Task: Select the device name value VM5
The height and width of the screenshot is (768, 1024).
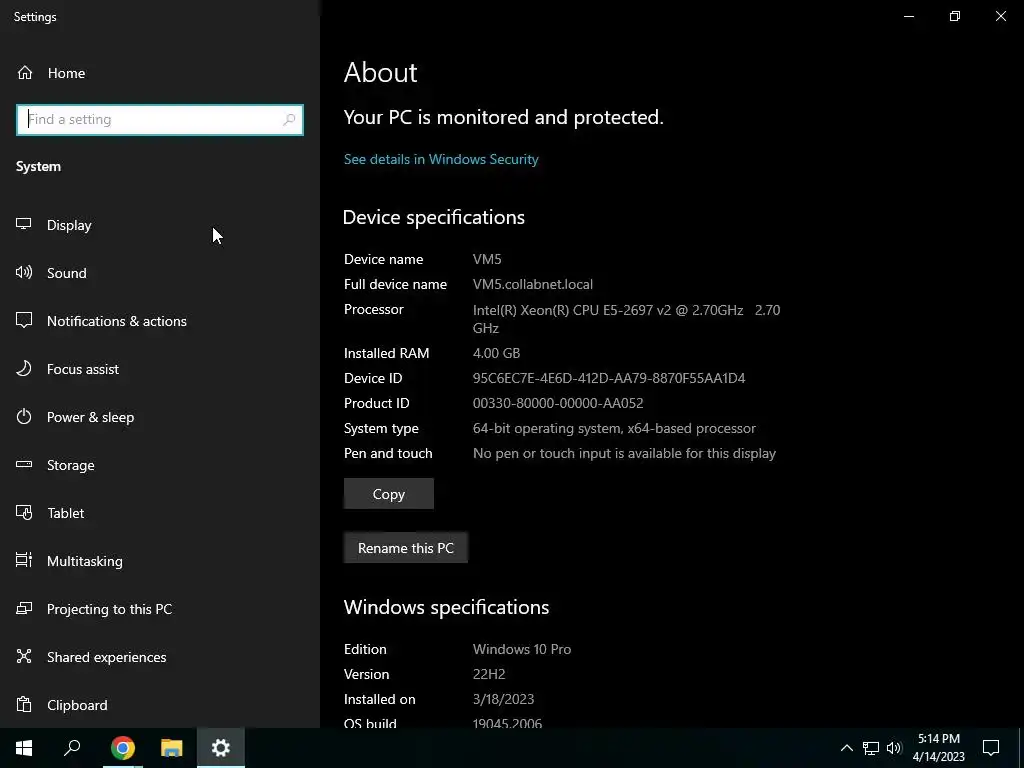Action: pos(487,259)
